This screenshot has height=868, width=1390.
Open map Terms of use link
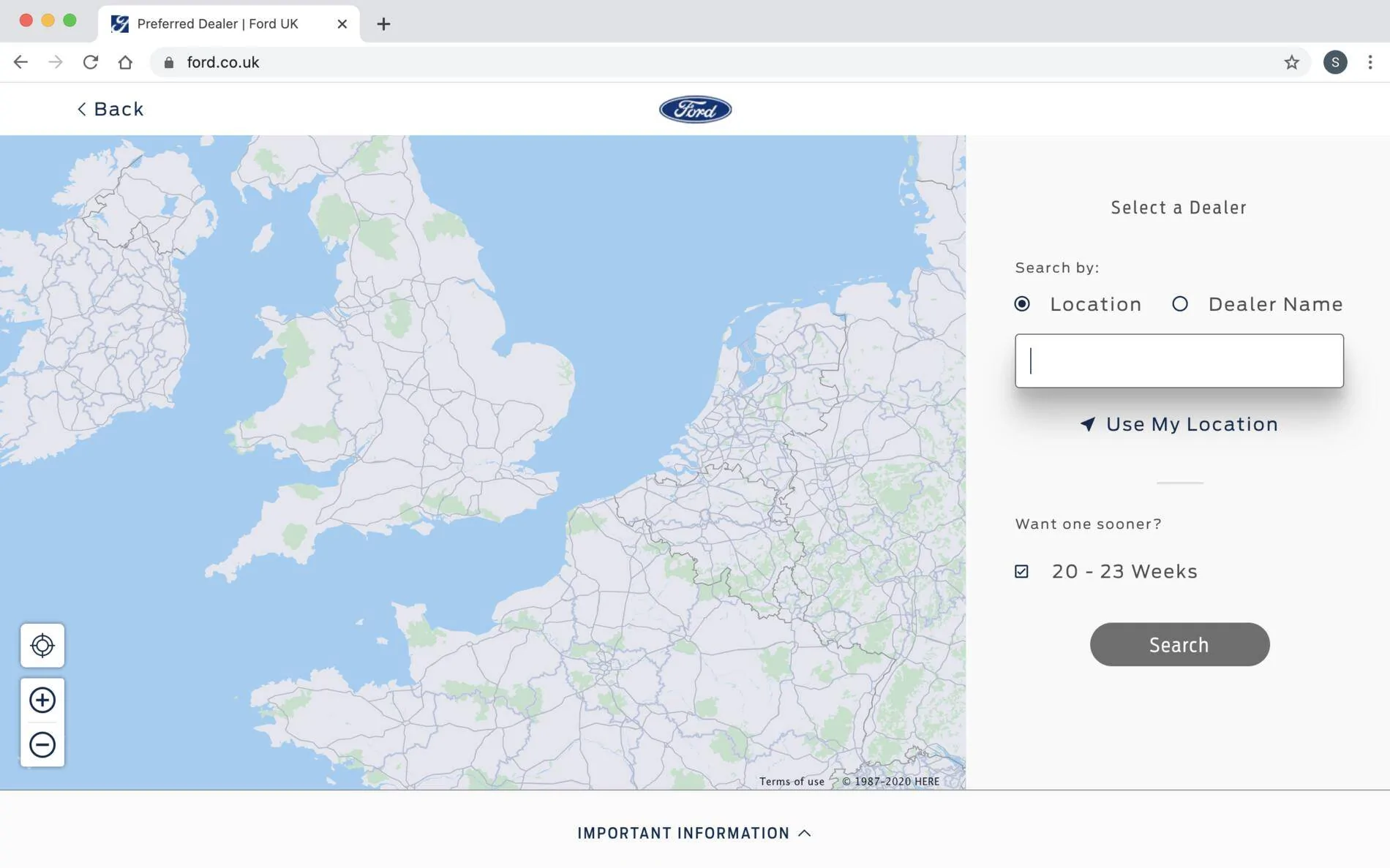pyautogui.click(x=792, y=782)
